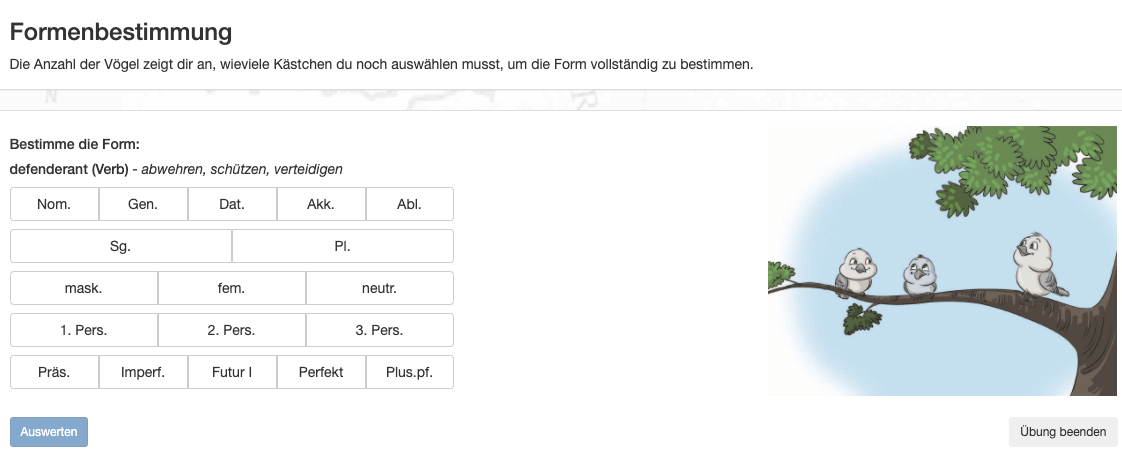Select Plus.pf. tense box
Screen dimensions: 1122x456
pos(409,372)
